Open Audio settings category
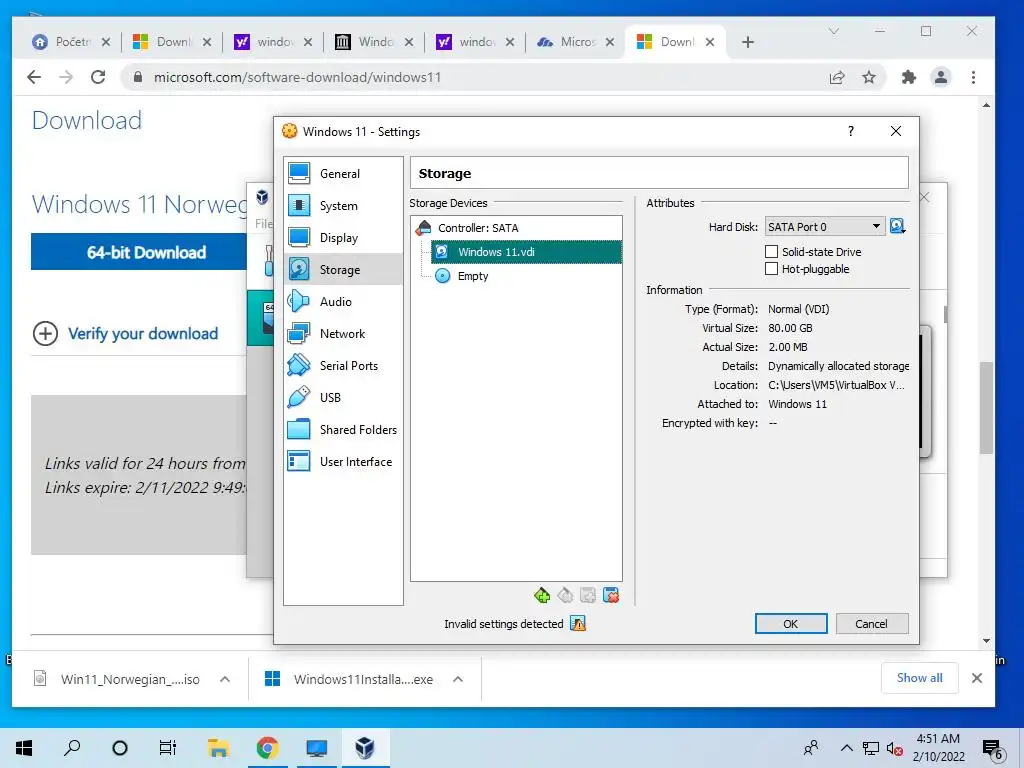The image size is (1024, 768). coord(344,301)
